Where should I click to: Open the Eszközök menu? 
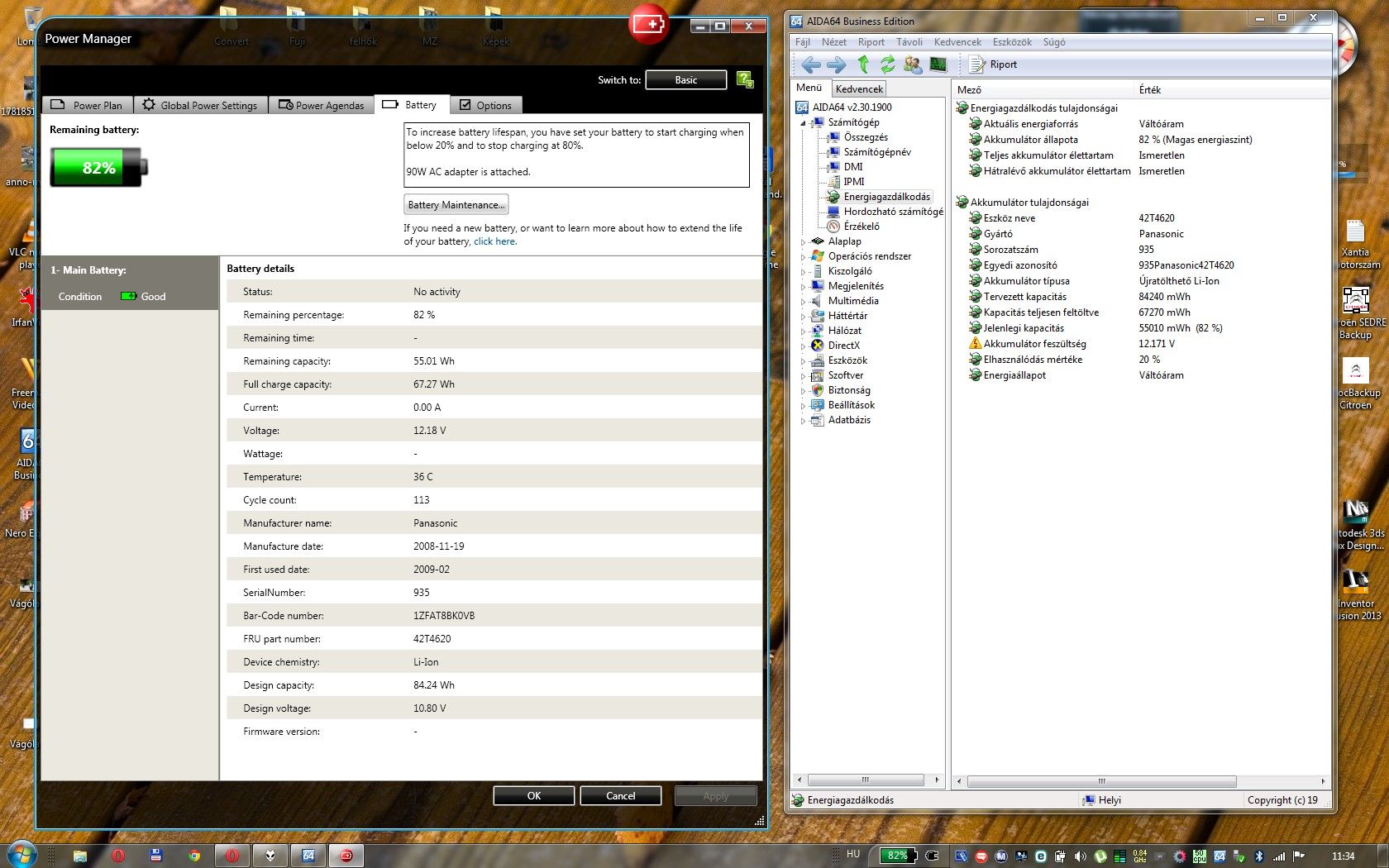point(1012,42)
